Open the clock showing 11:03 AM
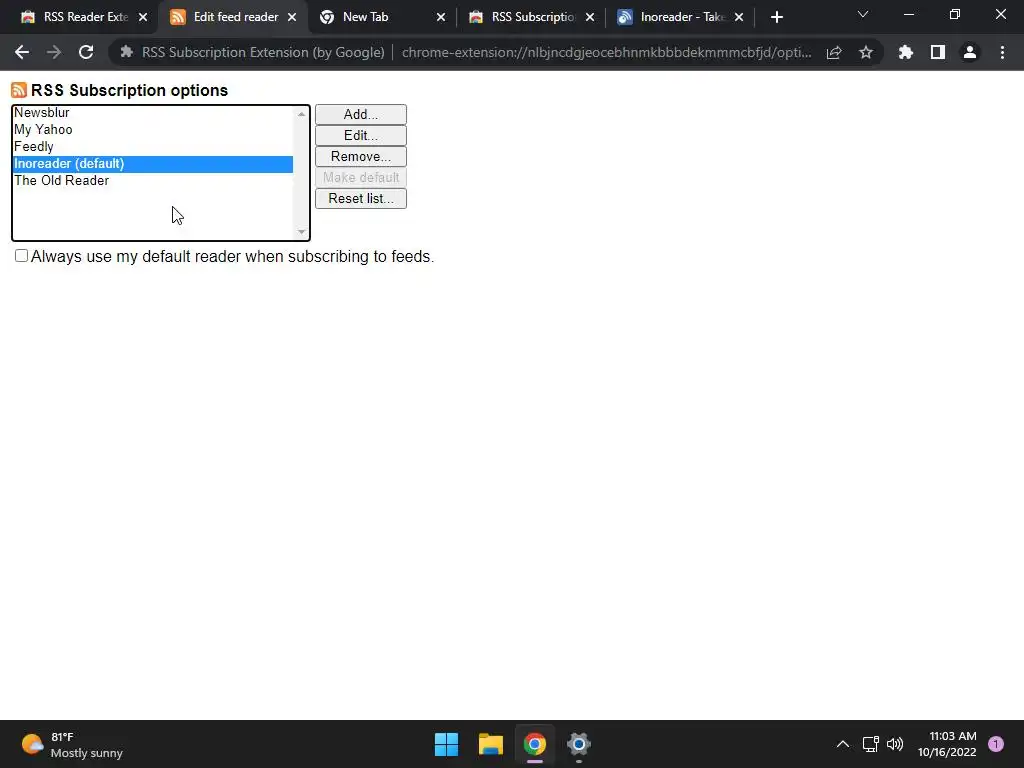 click(x=948, y=744)
